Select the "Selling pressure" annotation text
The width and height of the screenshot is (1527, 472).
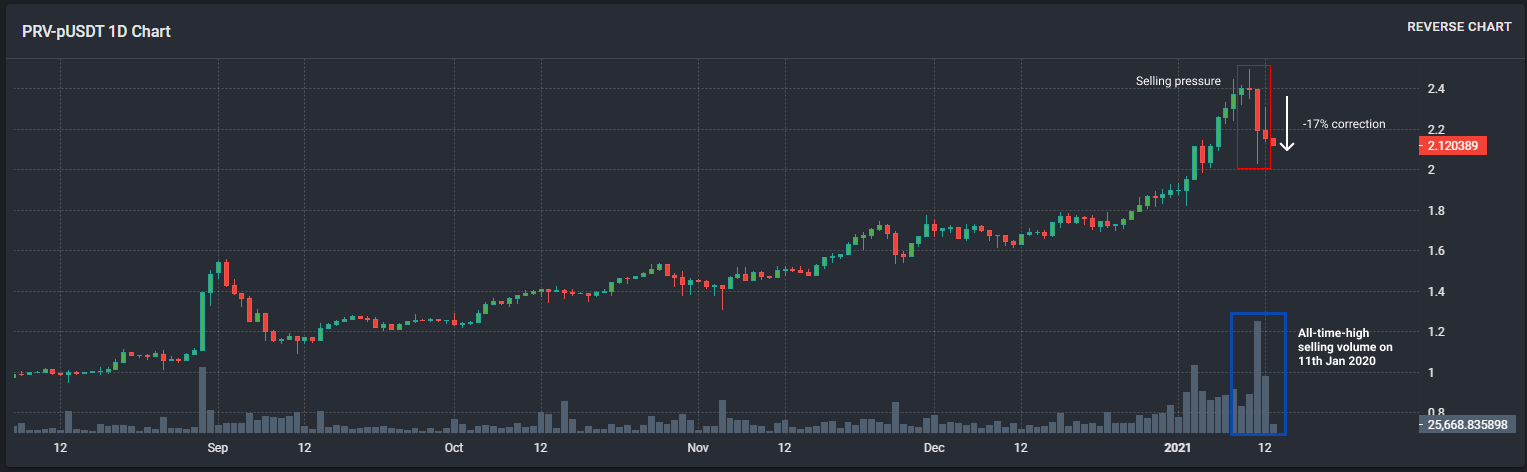point(1178,81)
